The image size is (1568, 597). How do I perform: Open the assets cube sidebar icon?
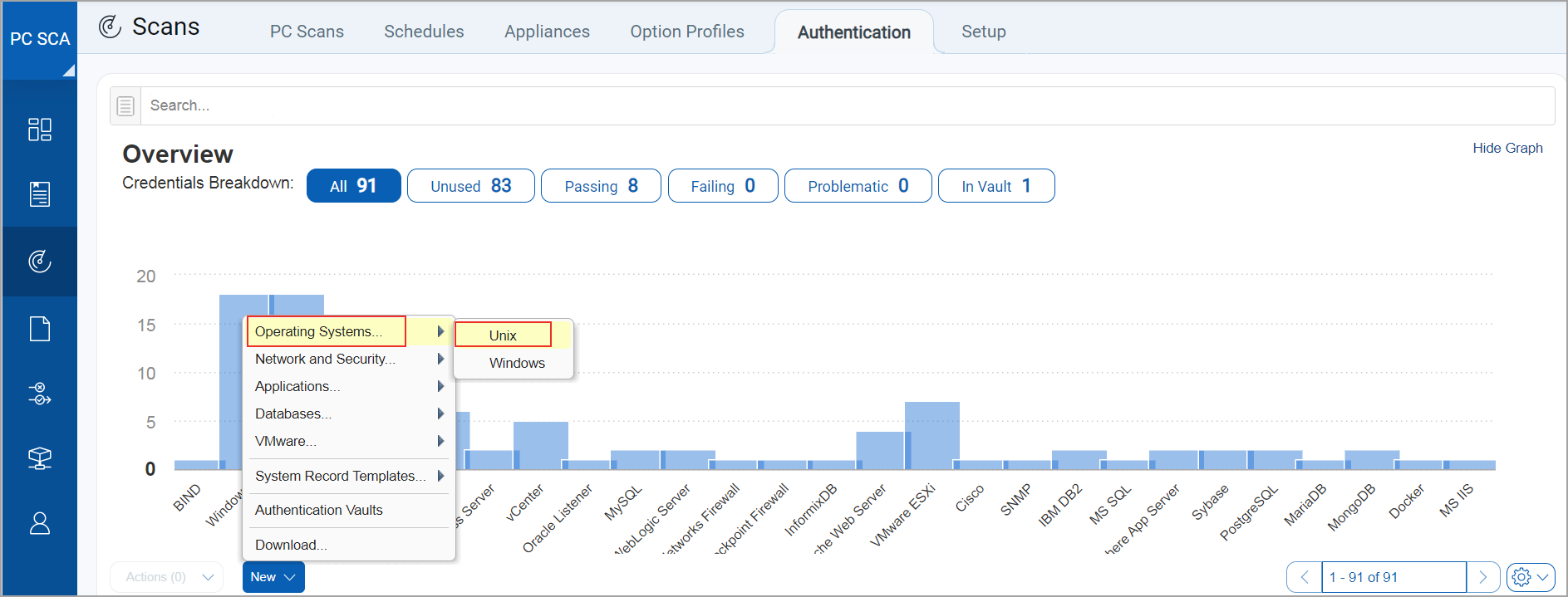[x=39, y=458]
